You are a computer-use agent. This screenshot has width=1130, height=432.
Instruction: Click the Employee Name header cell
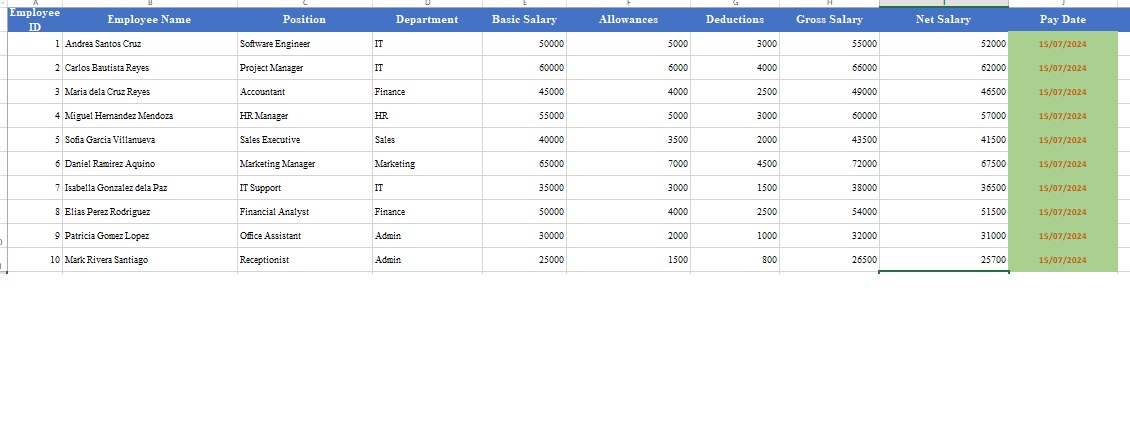coord(149,20)
